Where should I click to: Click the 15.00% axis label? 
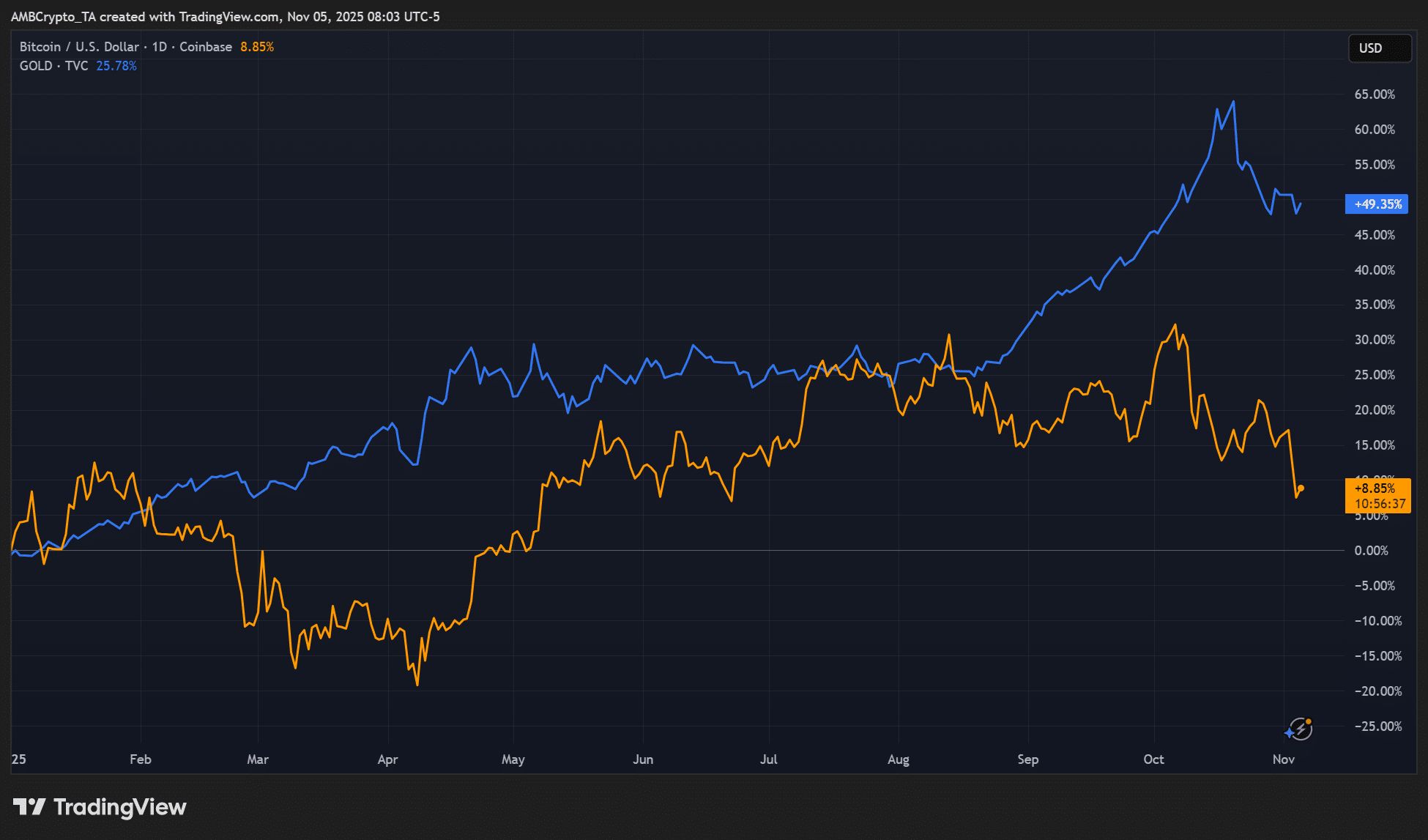[1375, 445]
